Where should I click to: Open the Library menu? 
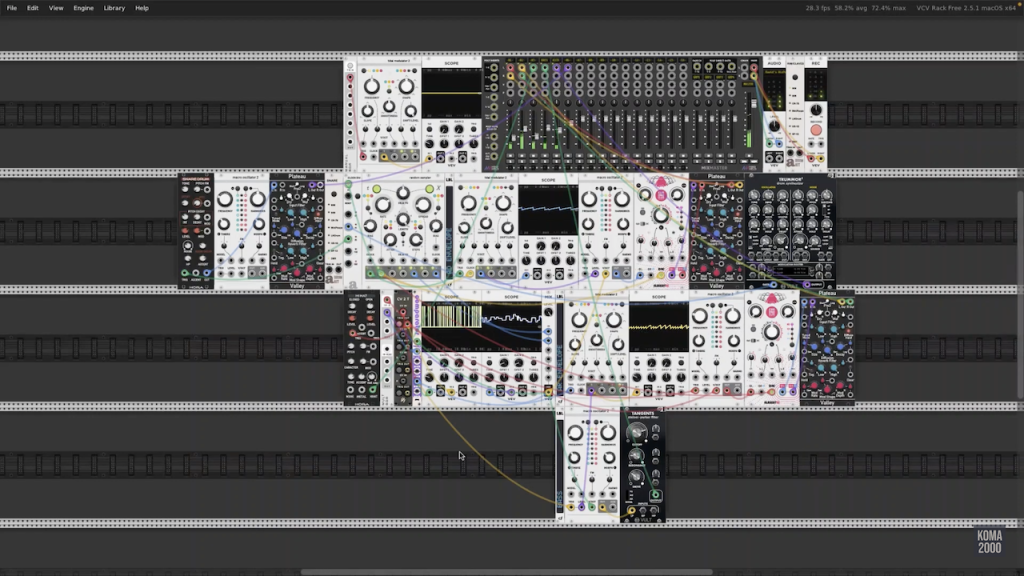[x=114, y=8]
